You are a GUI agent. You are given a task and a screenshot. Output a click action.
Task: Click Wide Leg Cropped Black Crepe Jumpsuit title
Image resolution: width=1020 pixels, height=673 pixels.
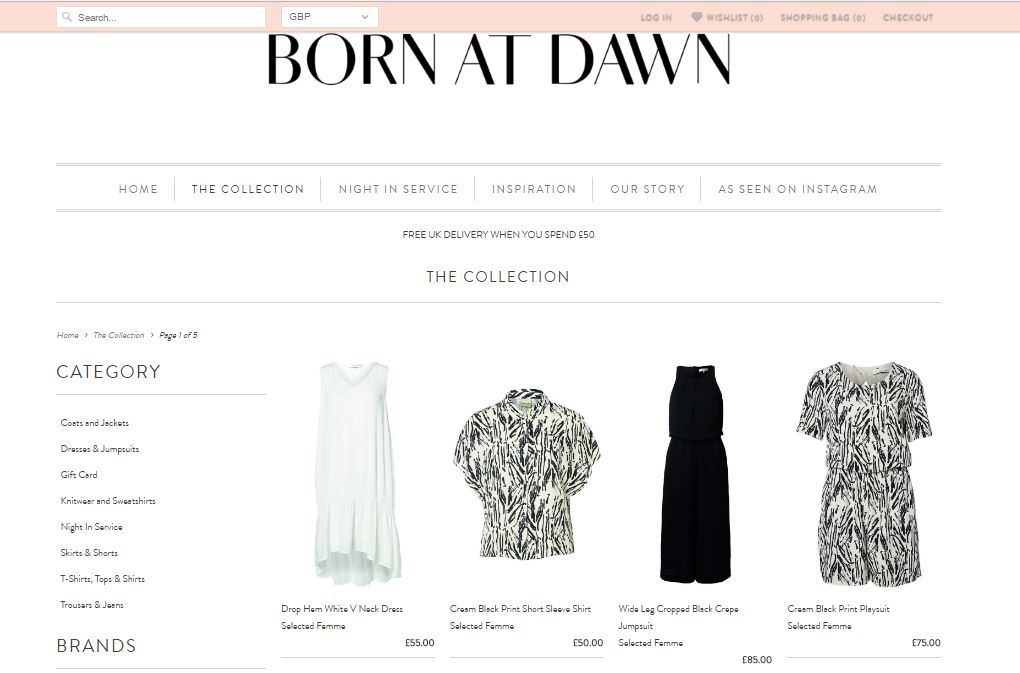(678, 617)
